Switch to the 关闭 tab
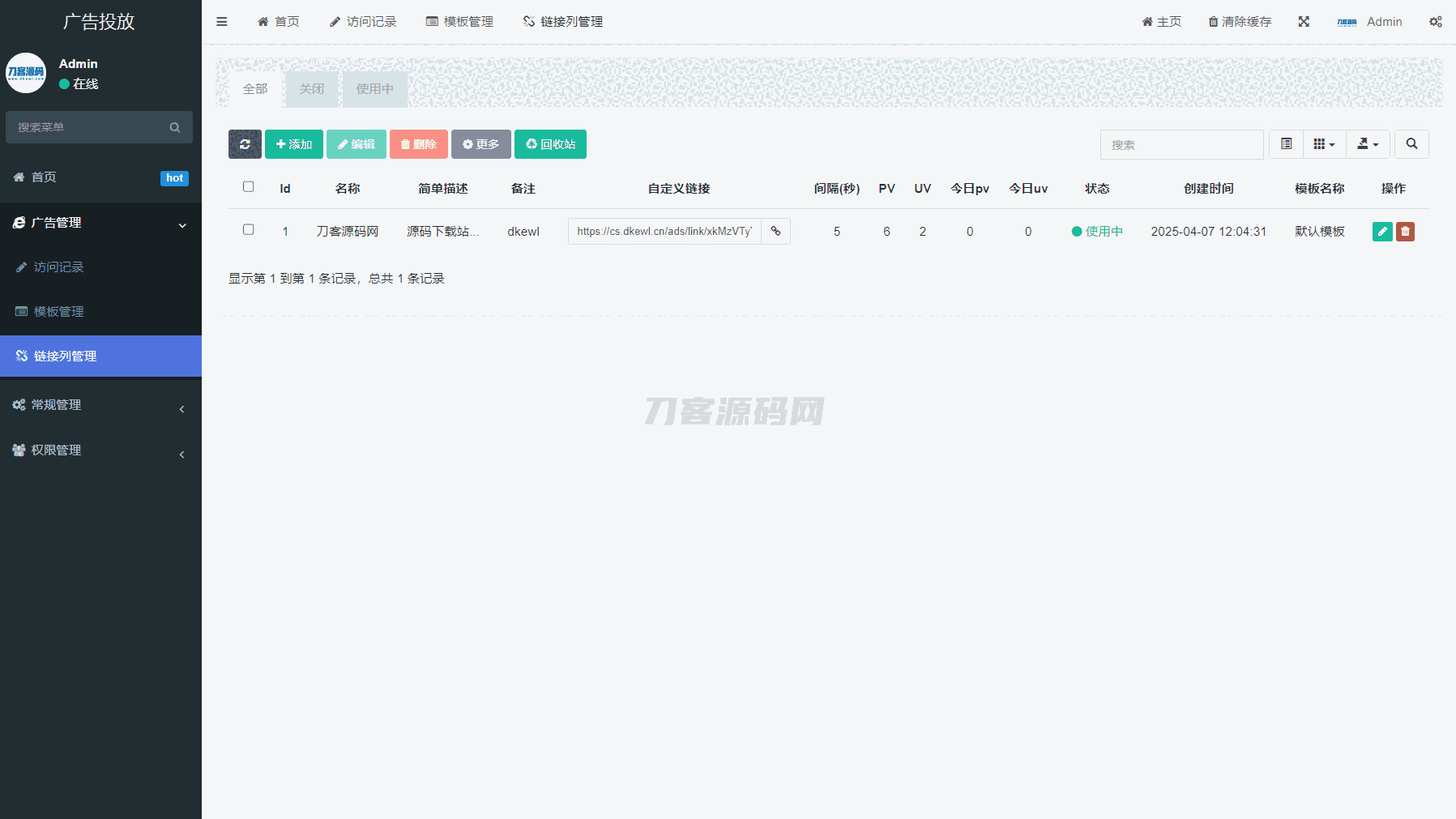The image size is (1456, 819). [312, 89]
